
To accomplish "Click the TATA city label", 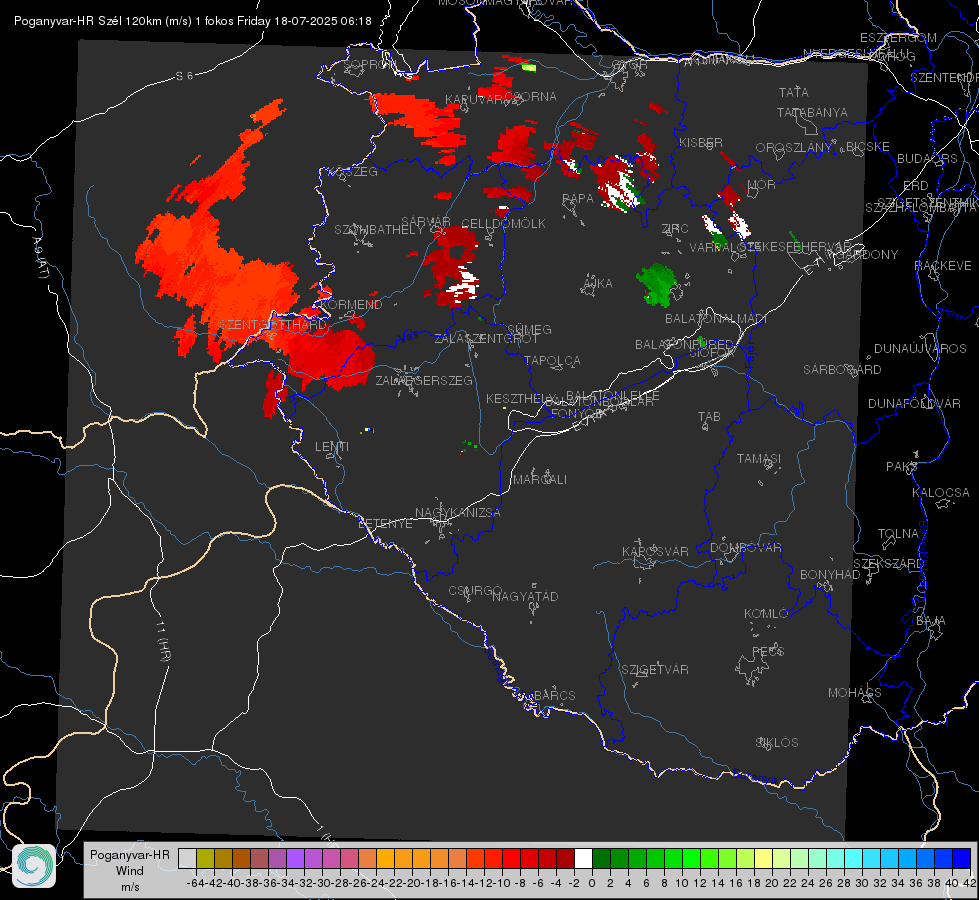I will (x=794, y=92).
